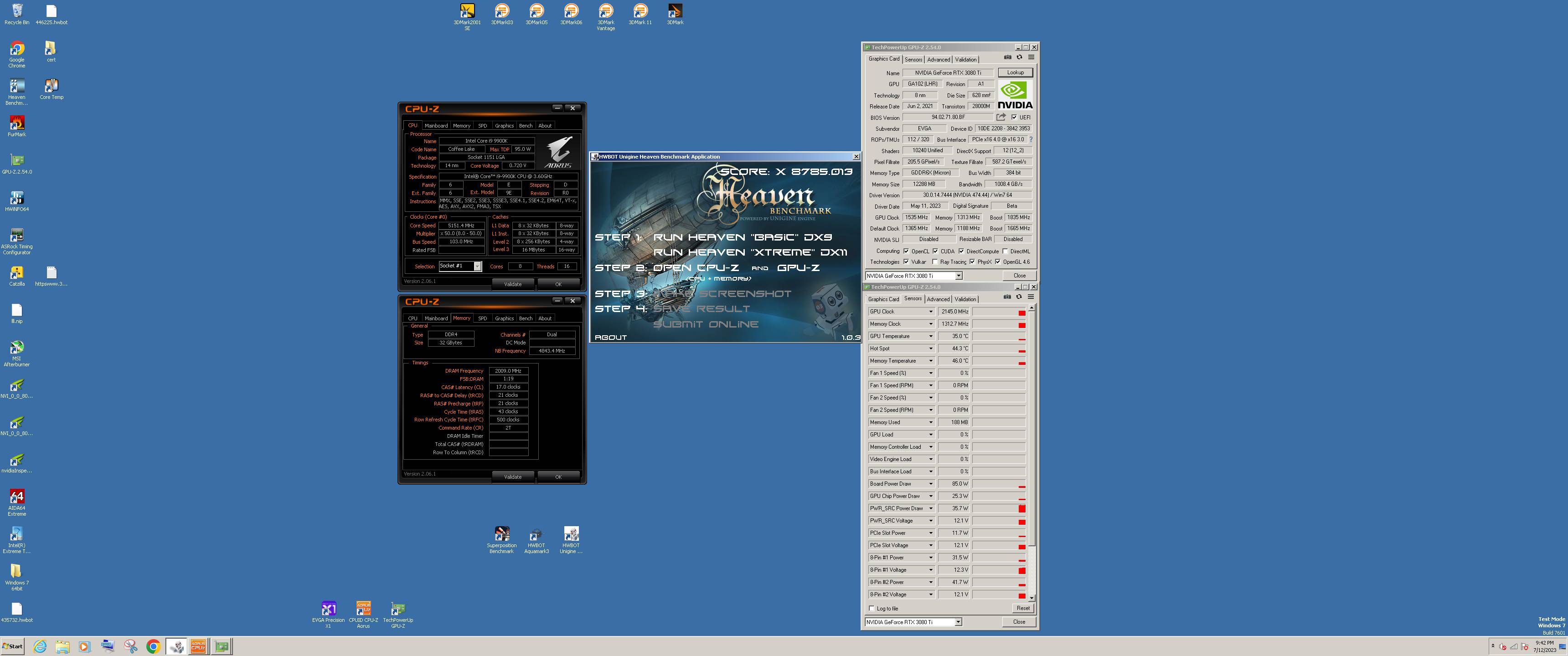Image resolution: width=1568 pixels, height=656 pixels.
Task: Open the PCIe Slot Power sensor dropdown
Action: [931, 533]
